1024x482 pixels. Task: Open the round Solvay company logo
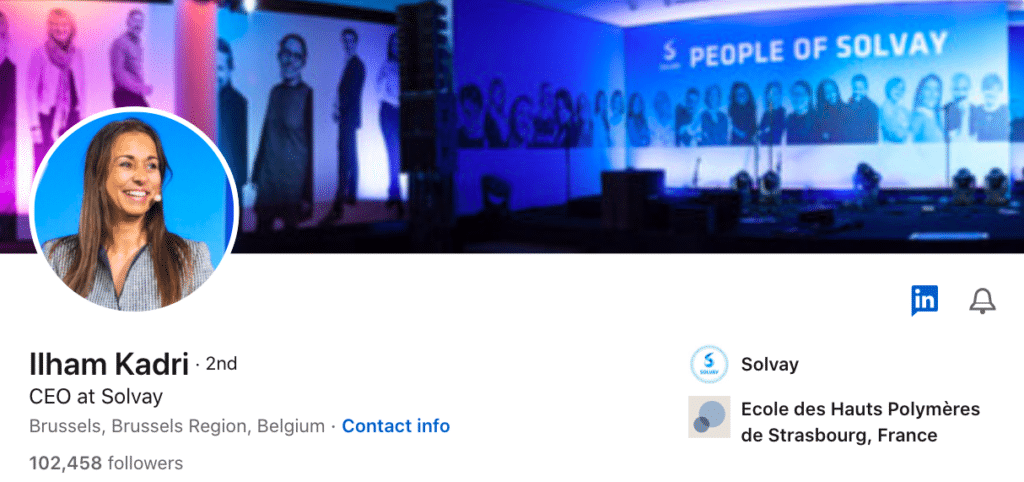tap(709, 364)
